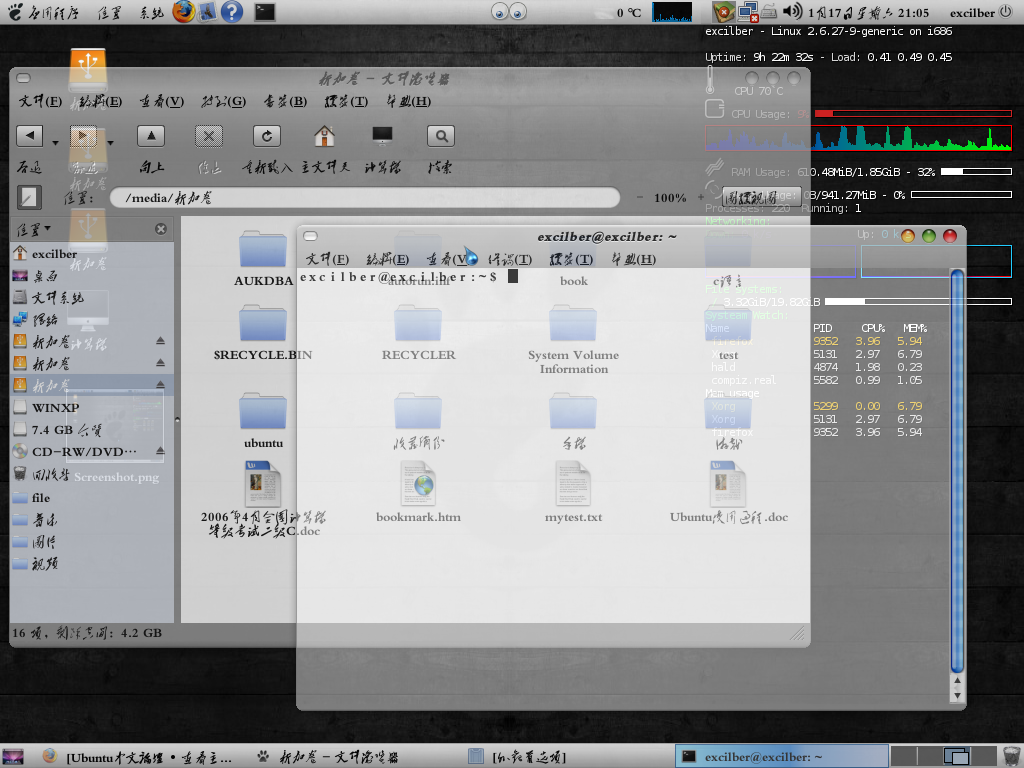The height and width of the screenshot is (768, 1024).
Task: Select the AUKDBA folder
Action: click(263, 258)
